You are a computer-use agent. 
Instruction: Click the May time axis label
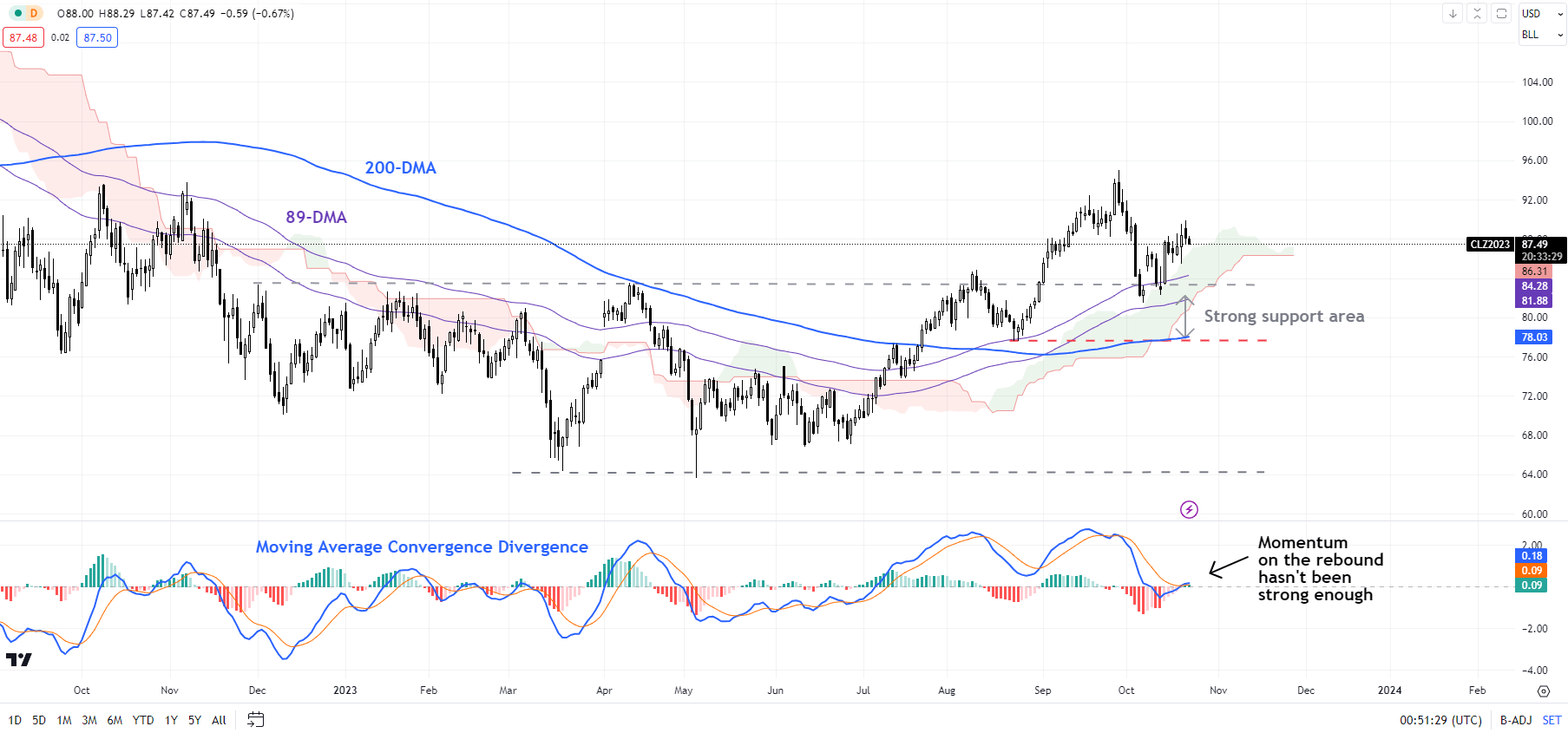pyautogui.click(x=684, y=690)
